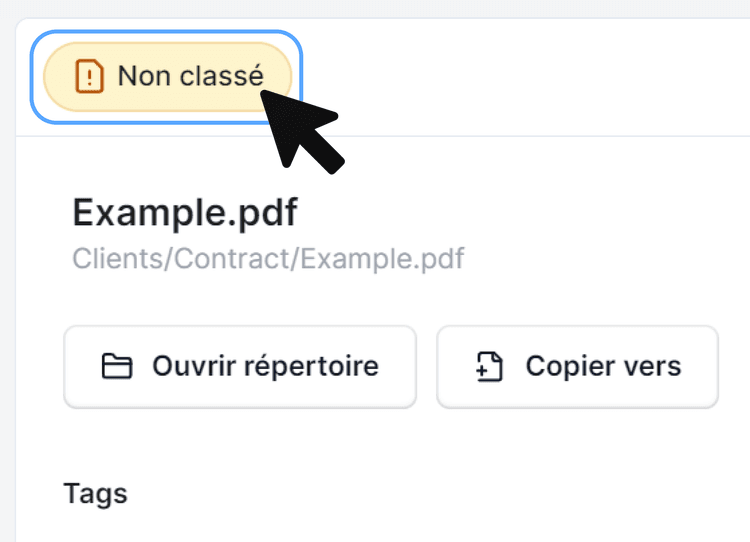This screenshot has height=542, width=750.
Task: Click the Example.pdf file title
Action: click(185, 213)
